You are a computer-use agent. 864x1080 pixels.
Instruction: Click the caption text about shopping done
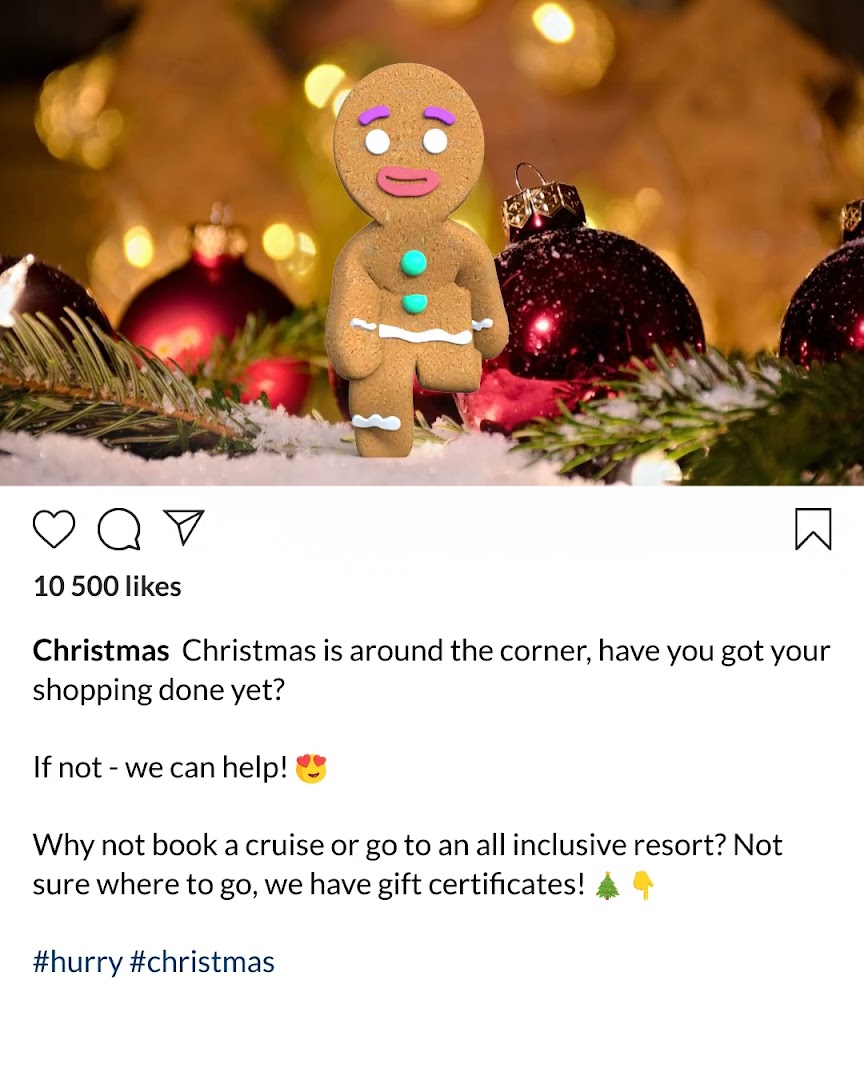click(x=431, y=670)
